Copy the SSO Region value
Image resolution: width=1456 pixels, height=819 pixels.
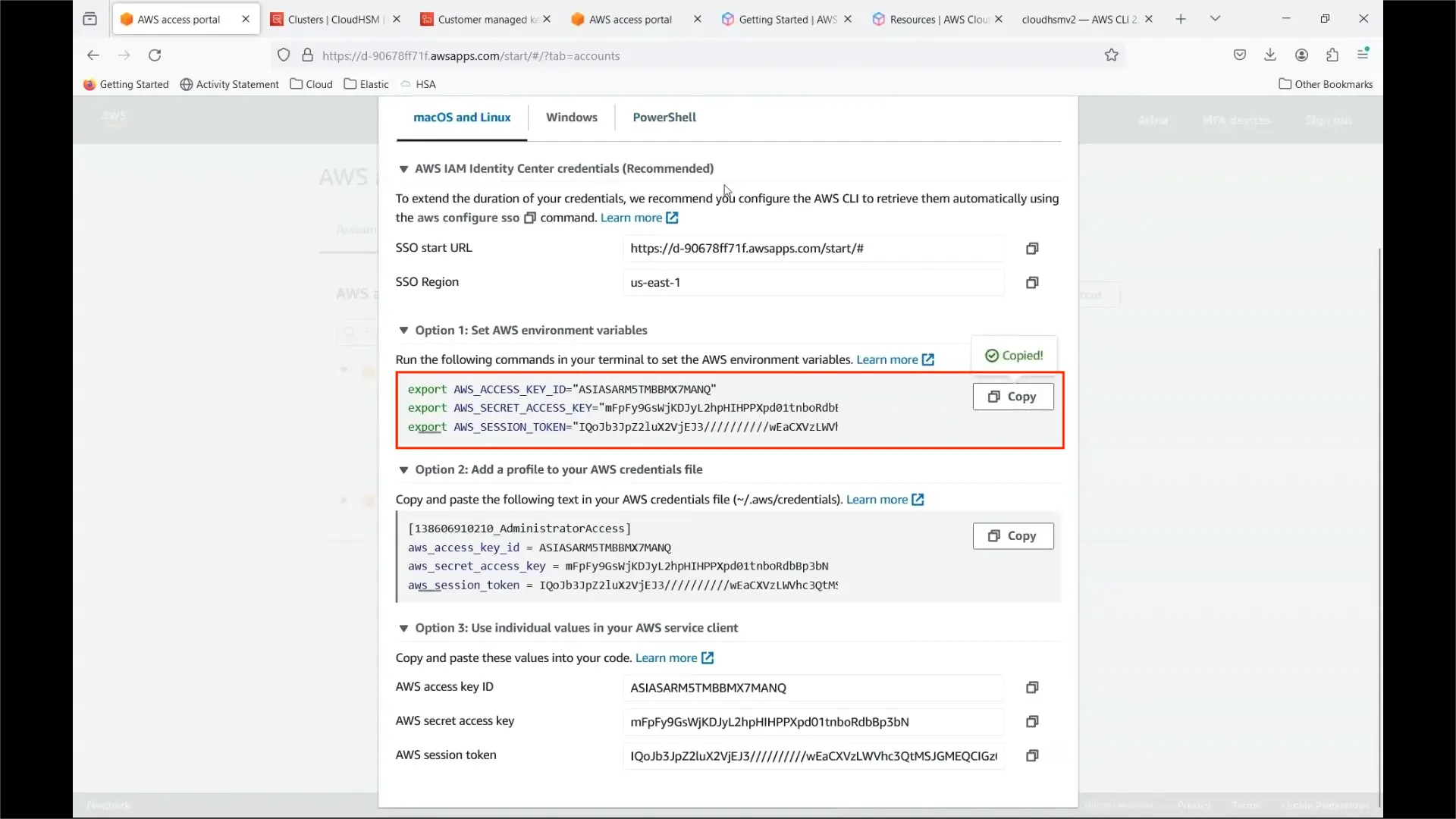[x=1031, y=283]
